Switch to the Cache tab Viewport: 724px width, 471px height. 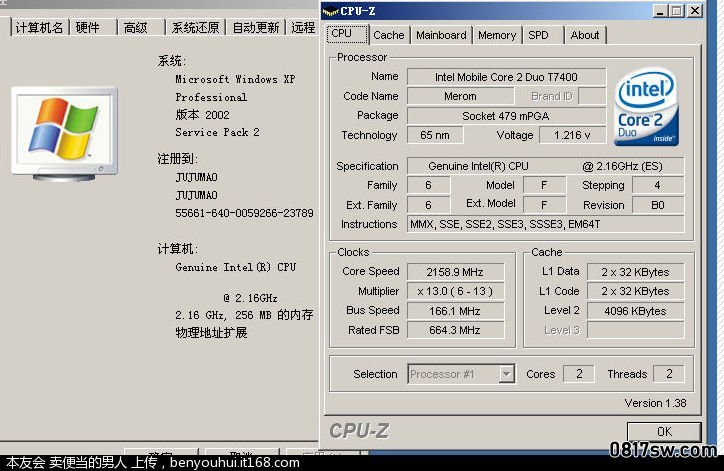point(389,35)
